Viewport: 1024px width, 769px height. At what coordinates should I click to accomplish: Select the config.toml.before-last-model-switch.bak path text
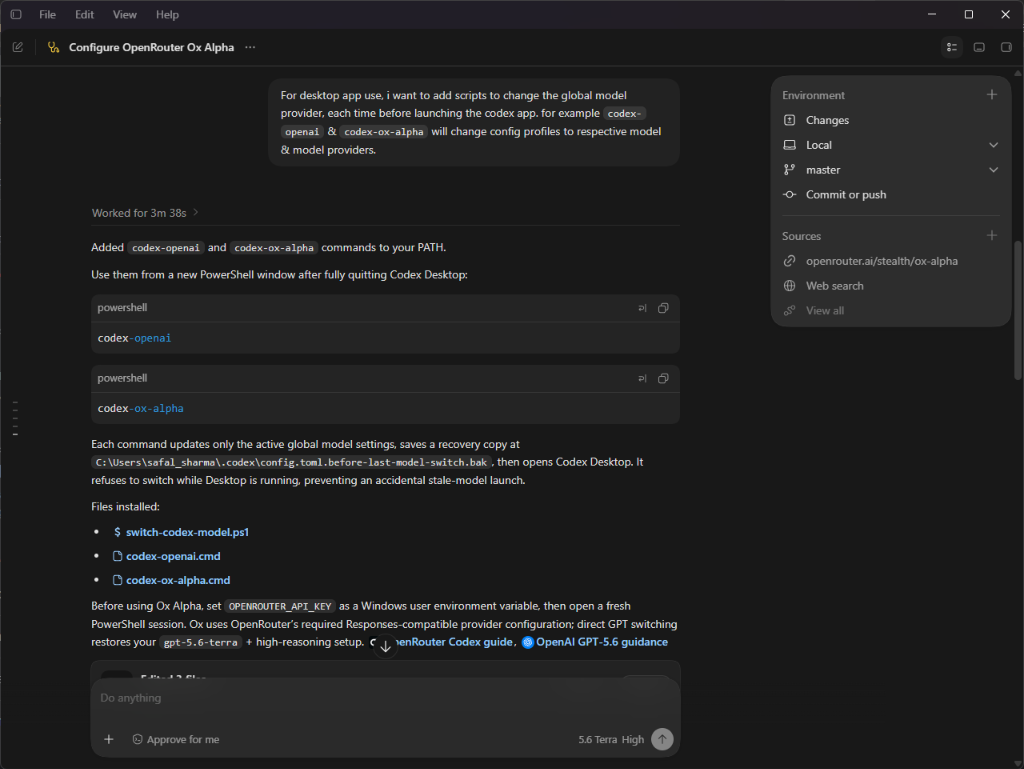coord(291,462)
